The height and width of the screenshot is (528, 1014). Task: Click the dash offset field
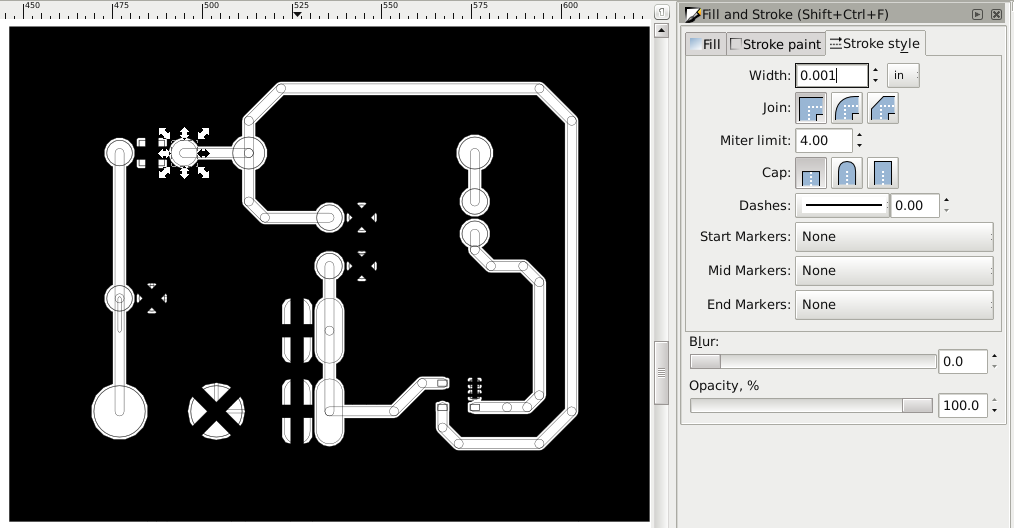pyautogui.click(x=914, y=206)
